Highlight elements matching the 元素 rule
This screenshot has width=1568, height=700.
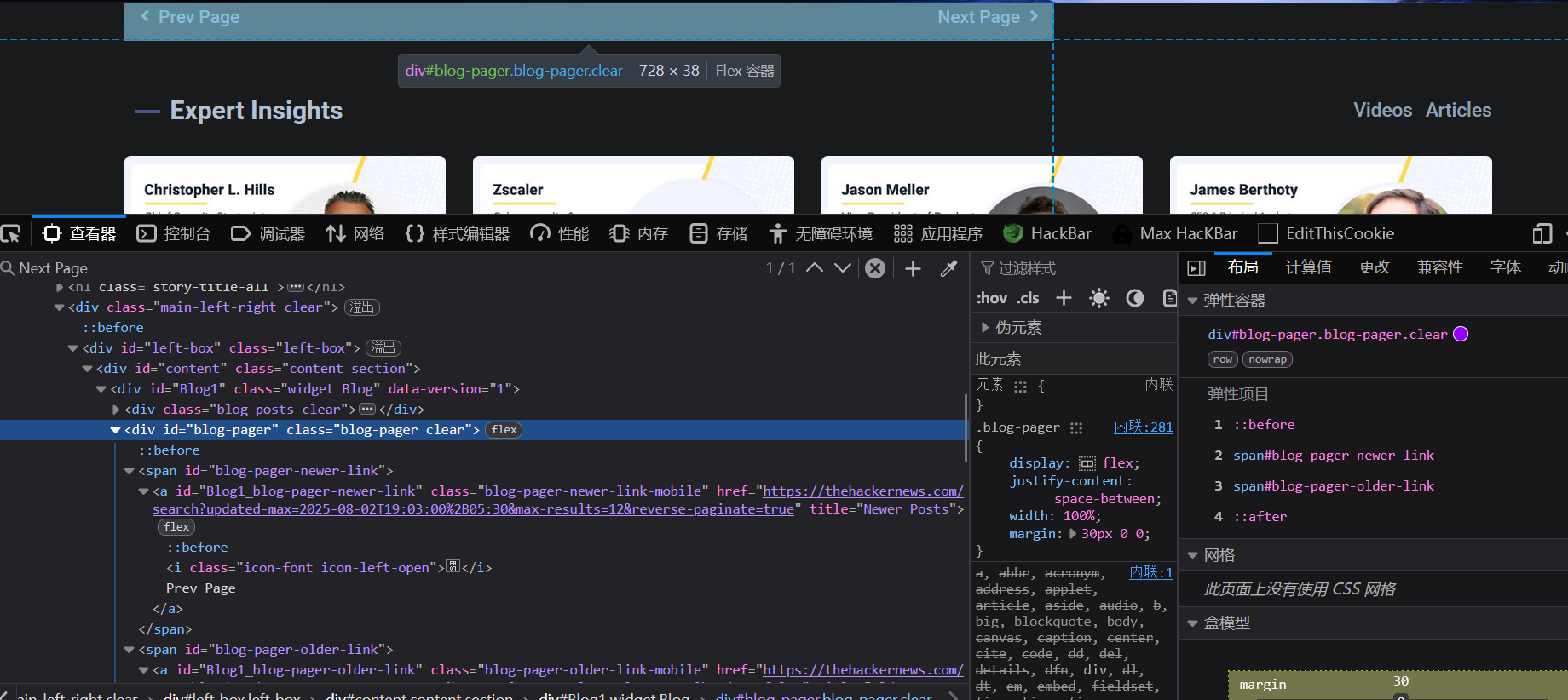[x=1020, y=386]
